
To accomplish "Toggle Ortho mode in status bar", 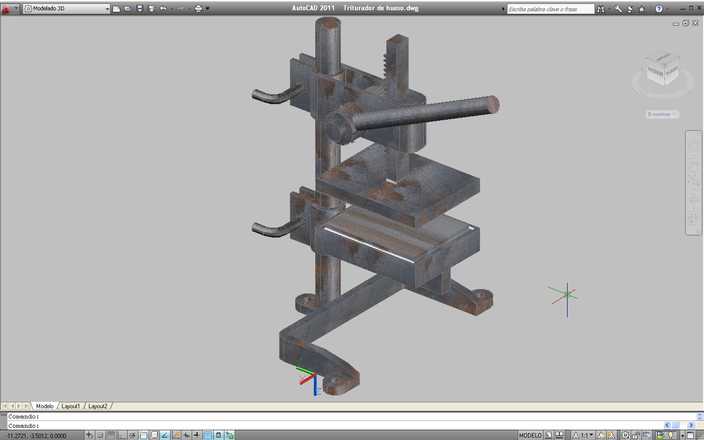I will [122, 436].
